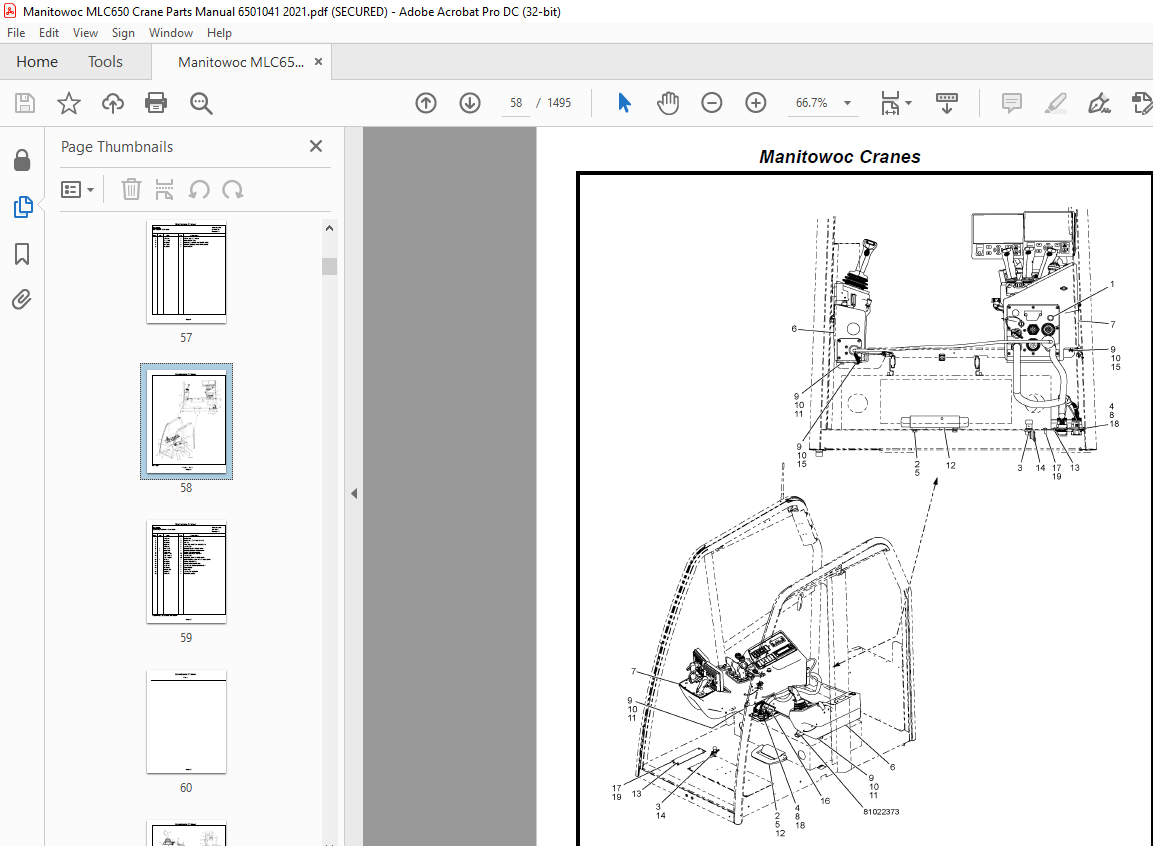The height and width of the screenshot is (846, 1153).
Task: Activate the Hand pan tool
Action: point(668,103)
